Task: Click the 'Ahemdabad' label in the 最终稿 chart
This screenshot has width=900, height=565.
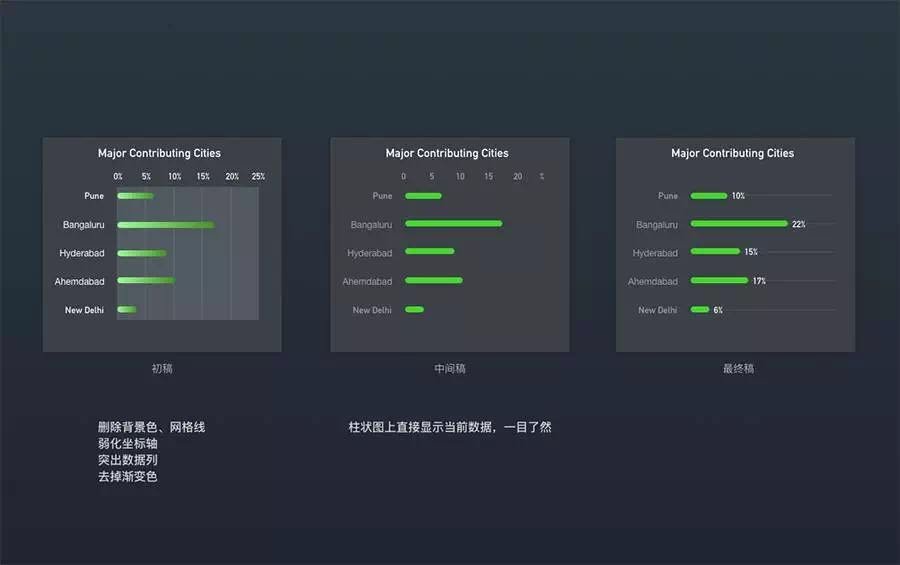Action: coord(653,281)
